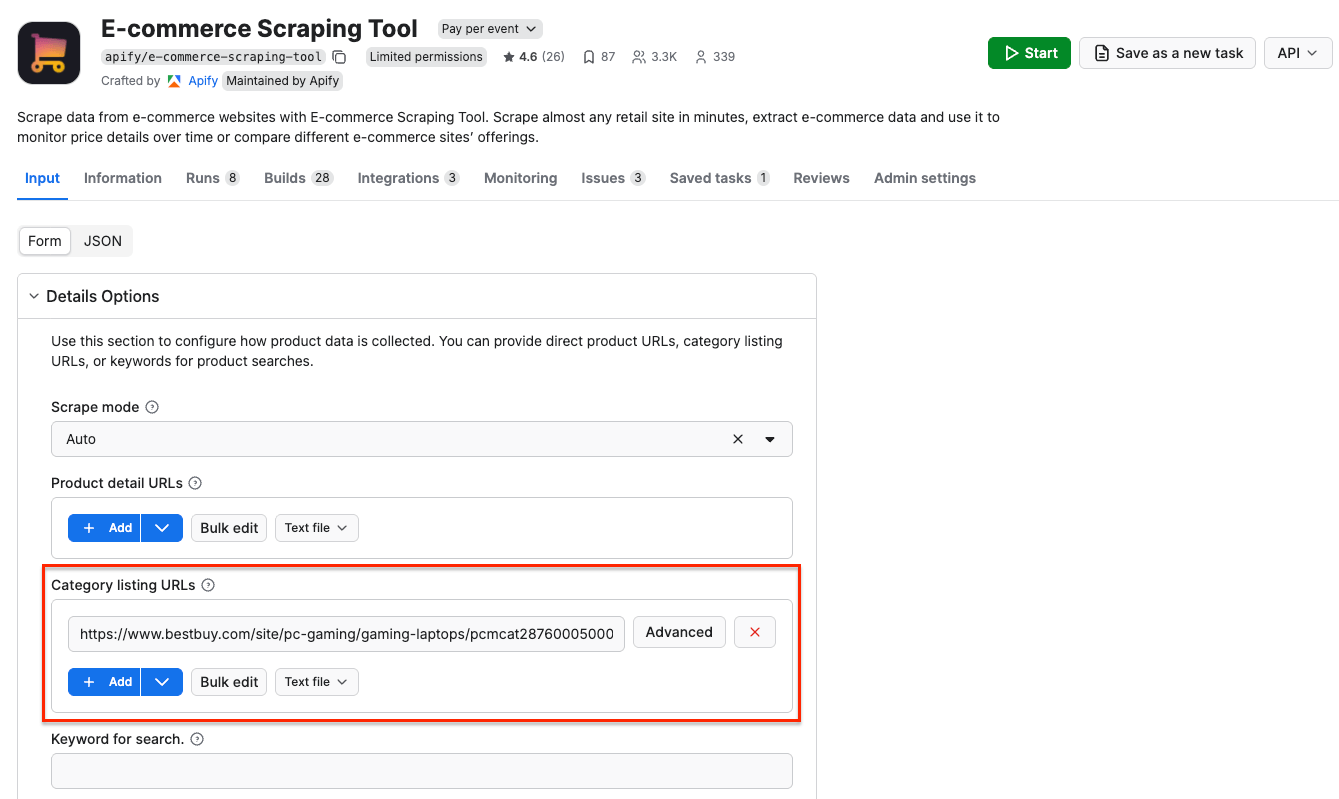Open the Issues tab

coord(604,177)
